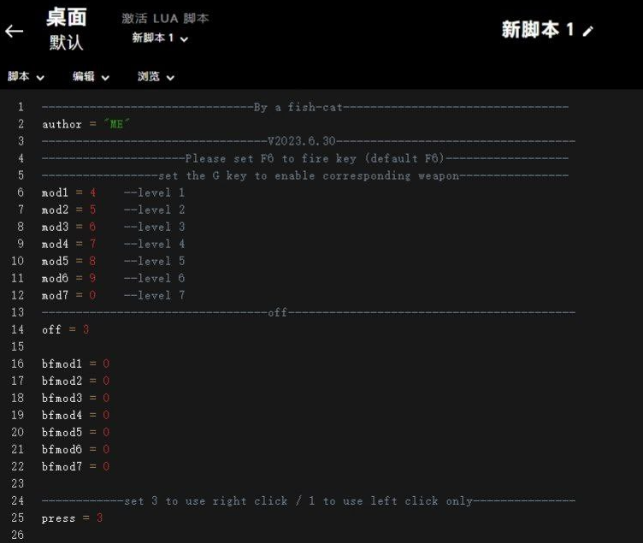643x543 pixels.
Task: Click the --level 4 comment
Action: coord(154,244)
